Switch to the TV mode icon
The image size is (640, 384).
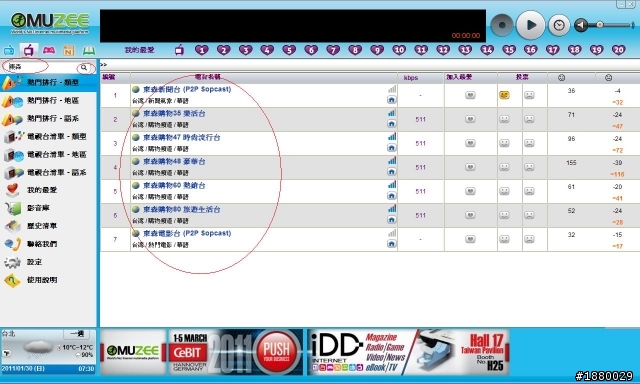(x=29, y=51)
